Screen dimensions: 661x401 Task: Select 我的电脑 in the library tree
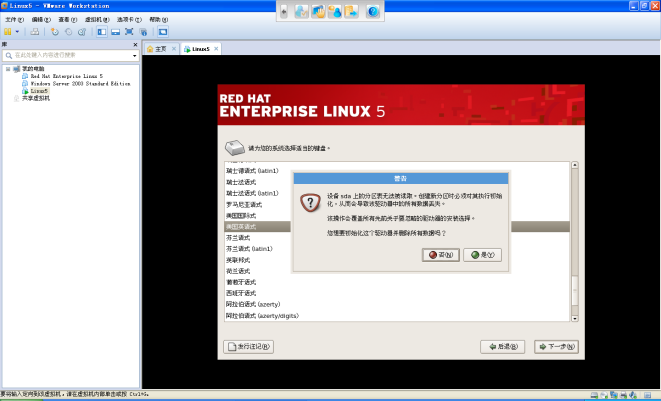point(33,69)
